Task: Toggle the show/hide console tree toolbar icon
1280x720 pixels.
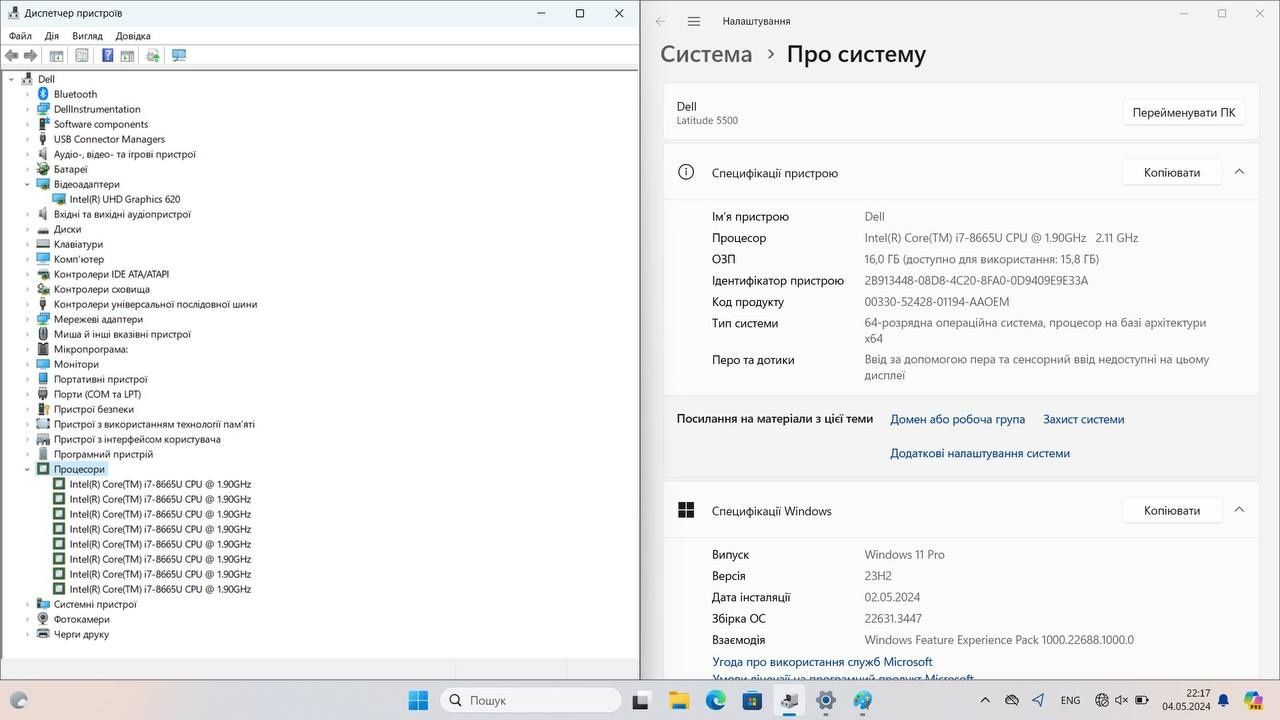Action: [x=56, y=56]
